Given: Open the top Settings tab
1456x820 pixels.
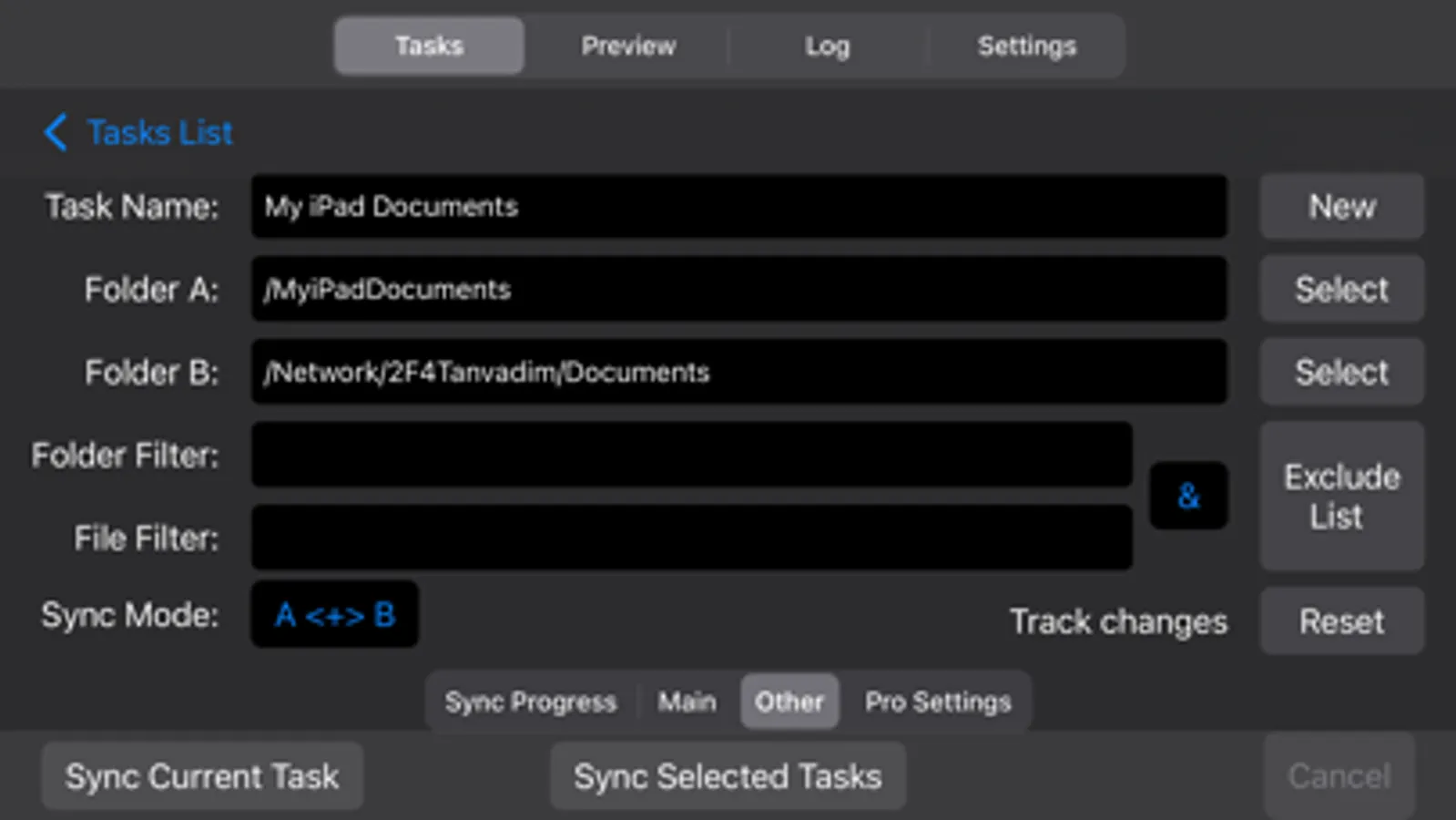Looking at the screenshot, I should pos(1026,46).
